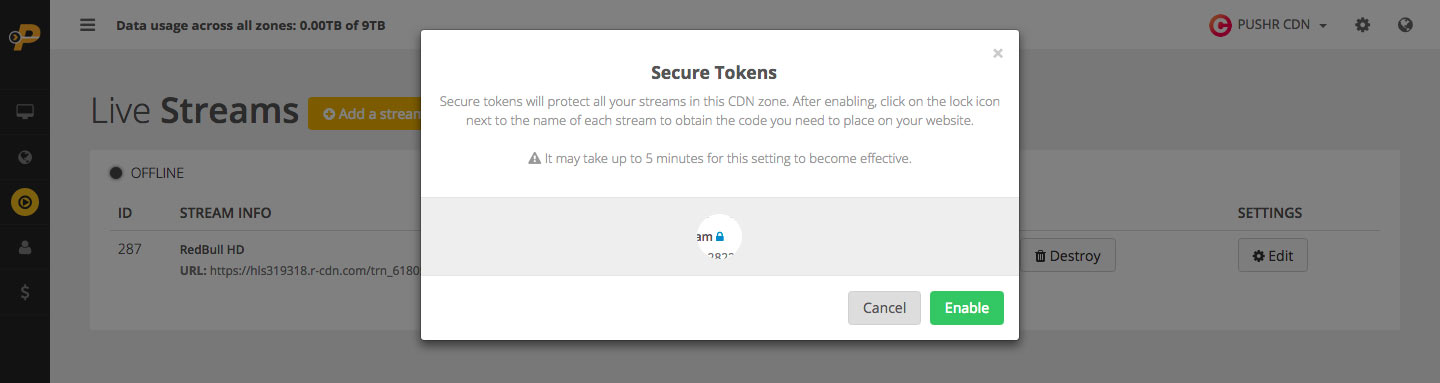Edit the RedBull HD stream settings
Viewport: 1440px width, 383px height.
pyautogui.click(x=1272, y=255)
